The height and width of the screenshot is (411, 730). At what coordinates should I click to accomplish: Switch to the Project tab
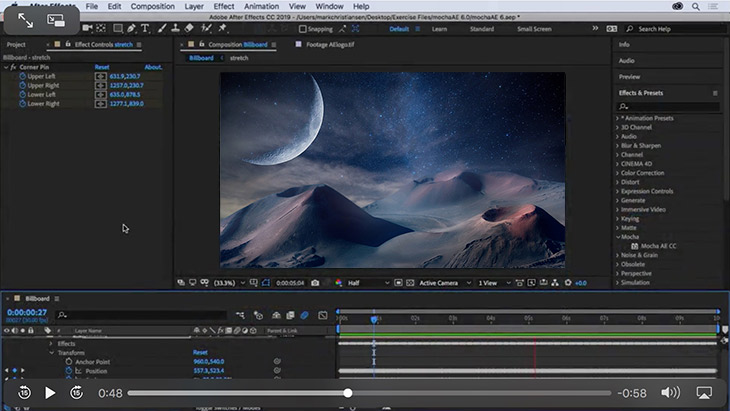16,45
